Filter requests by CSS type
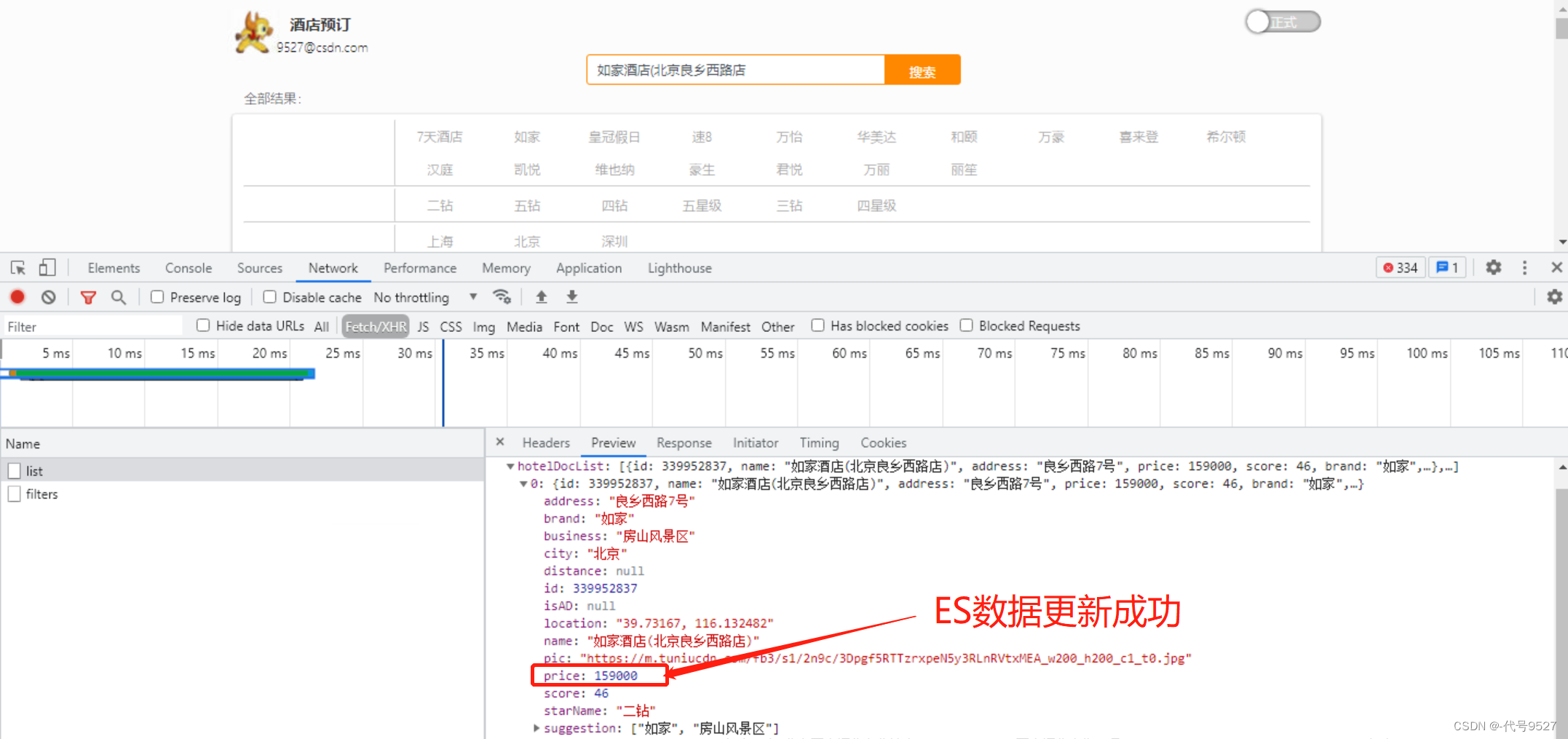The image size is (1568, 739). 451,327
